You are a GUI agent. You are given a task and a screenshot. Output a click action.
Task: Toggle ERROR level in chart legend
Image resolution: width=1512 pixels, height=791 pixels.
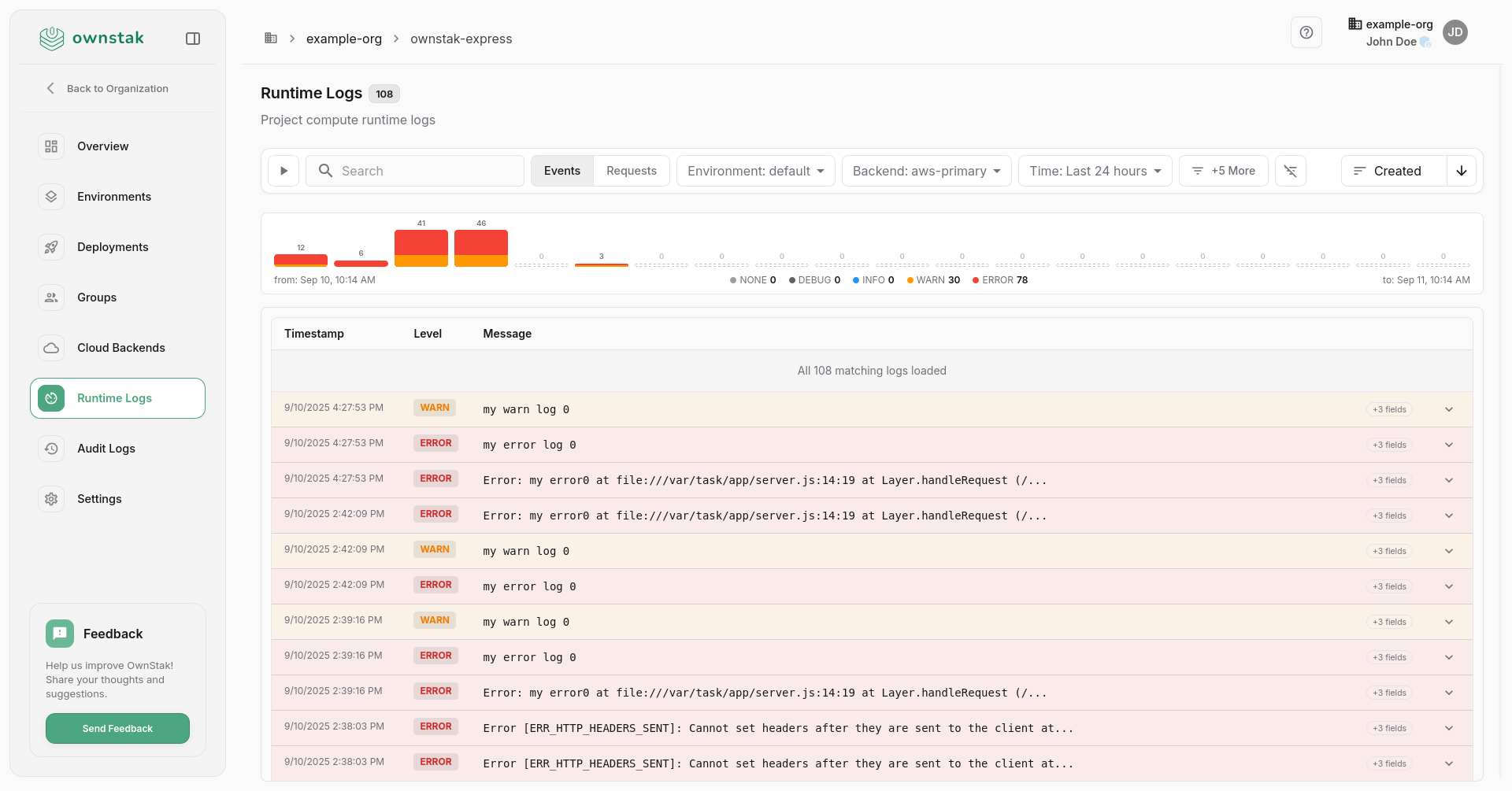(x=999, y=280)
